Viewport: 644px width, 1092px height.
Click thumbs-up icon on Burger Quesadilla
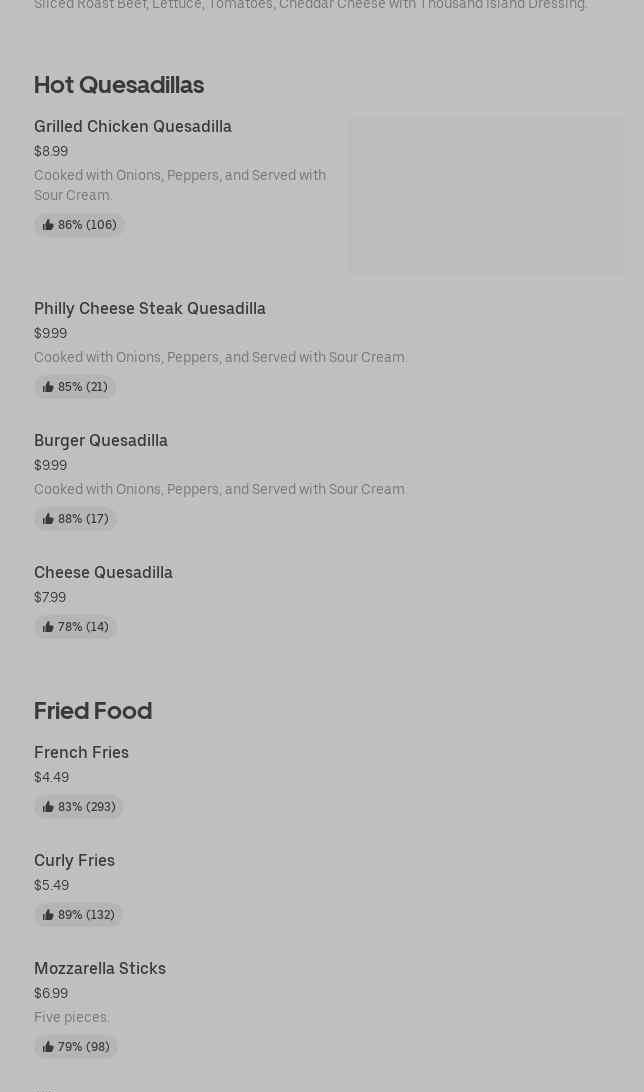coord(48,519)
